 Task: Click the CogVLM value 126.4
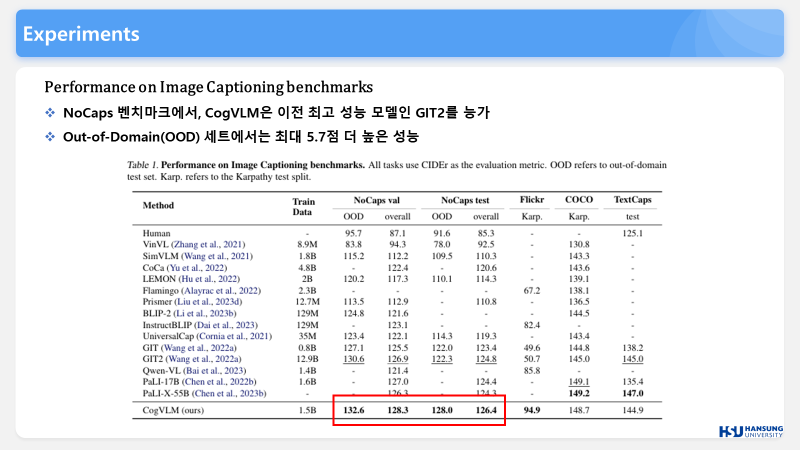click(x=486, y=410)
